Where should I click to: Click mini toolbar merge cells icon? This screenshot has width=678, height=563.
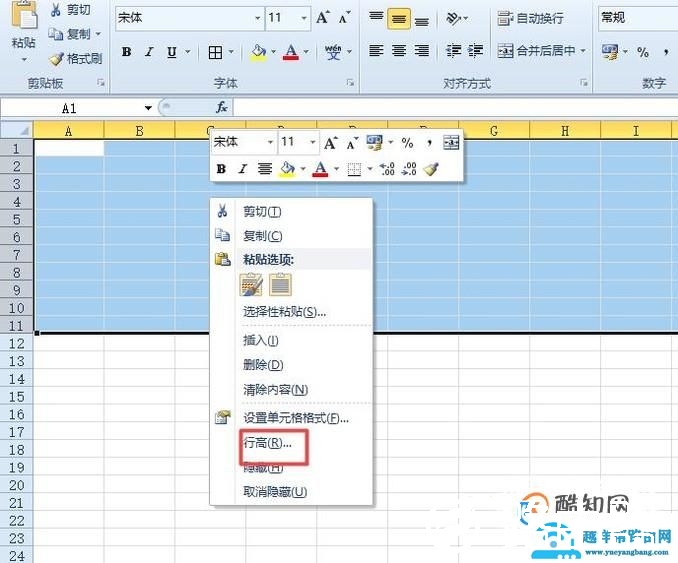(x=451, y=142)
